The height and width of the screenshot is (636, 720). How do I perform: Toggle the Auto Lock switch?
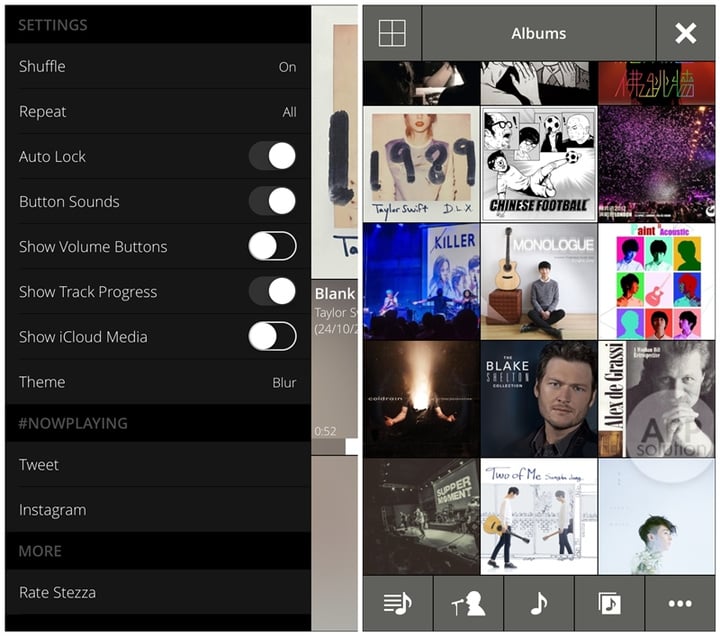272,156
